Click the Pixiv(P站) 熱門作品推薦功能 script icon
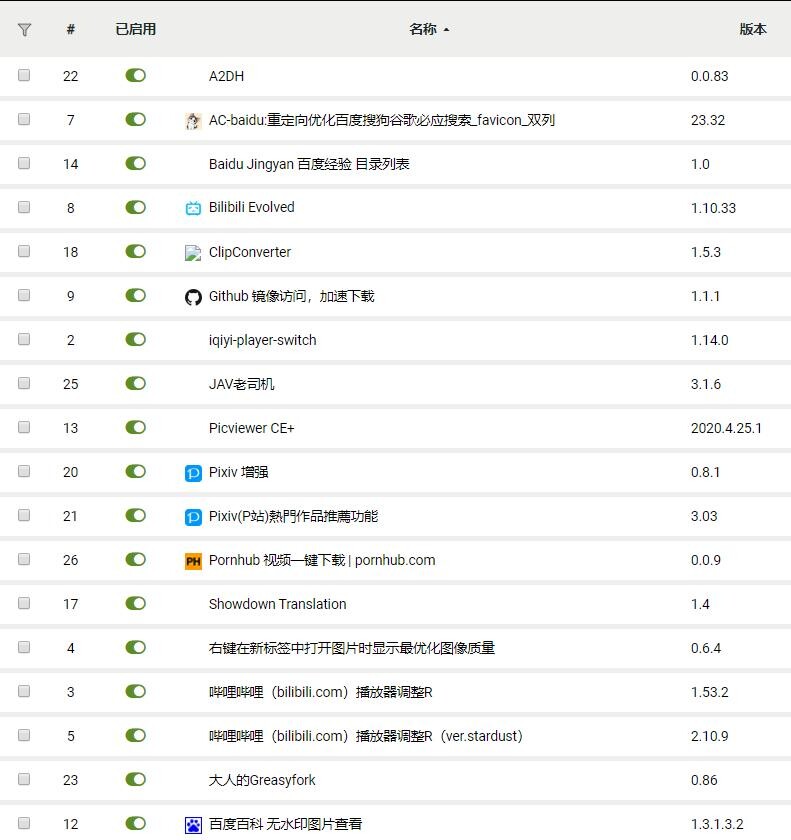Image resolution: width=791 pixels, height=840 pixels. (193, 517)
